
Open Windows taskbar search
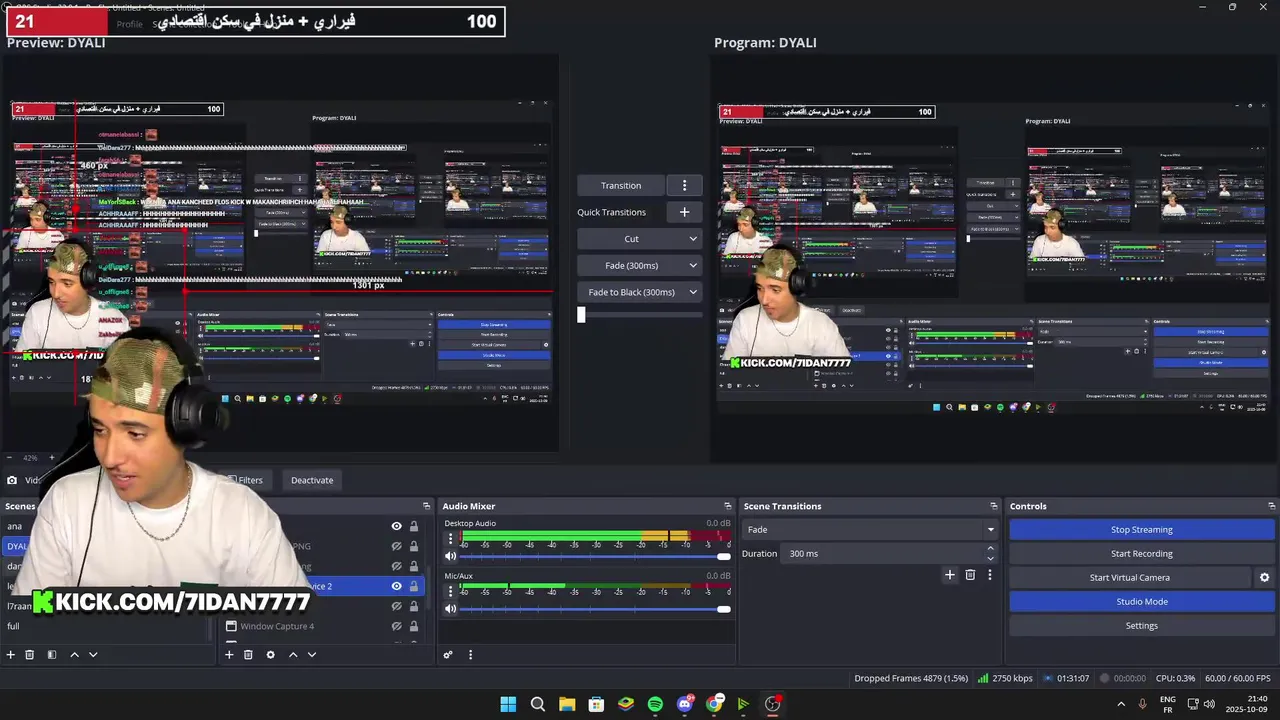pos(538,704)
